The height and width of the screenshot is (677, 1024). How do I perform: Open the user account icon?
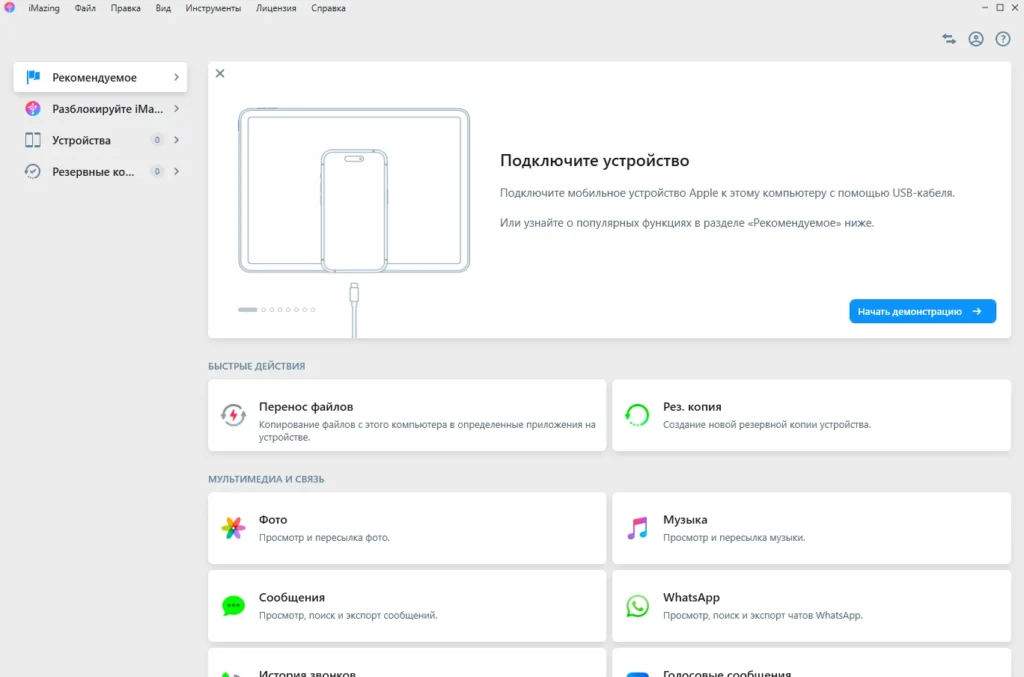(x=976, y=39)
